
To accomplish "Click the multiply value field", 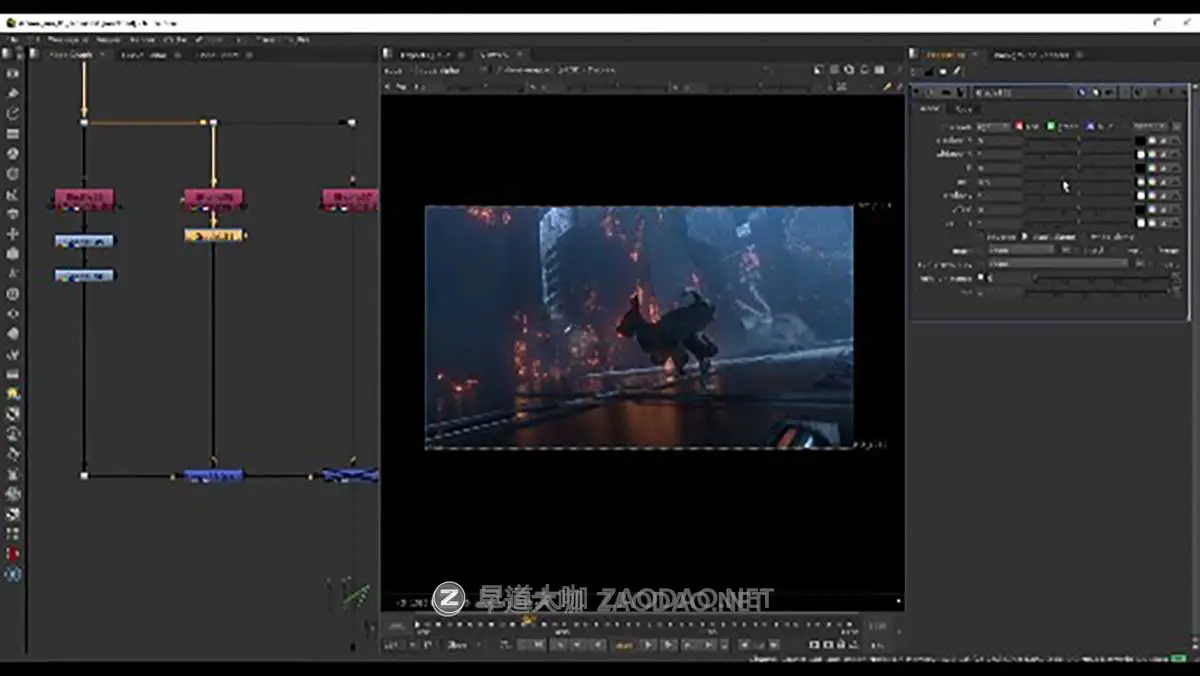I will (999, 196).
